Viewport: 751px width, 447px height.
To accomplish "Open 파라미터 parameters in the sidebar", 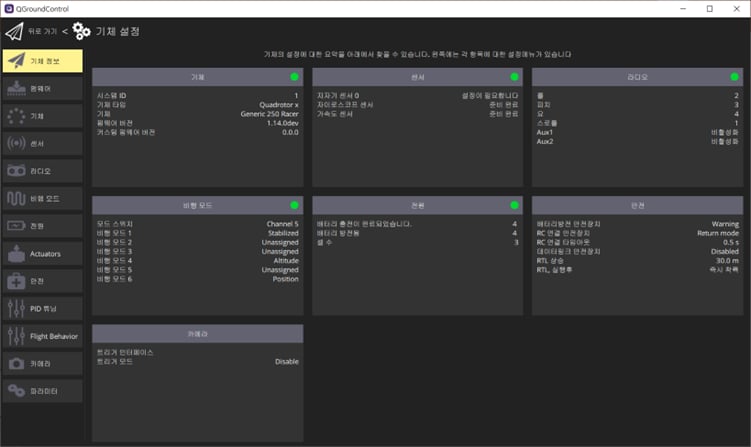I will [41, 391].
